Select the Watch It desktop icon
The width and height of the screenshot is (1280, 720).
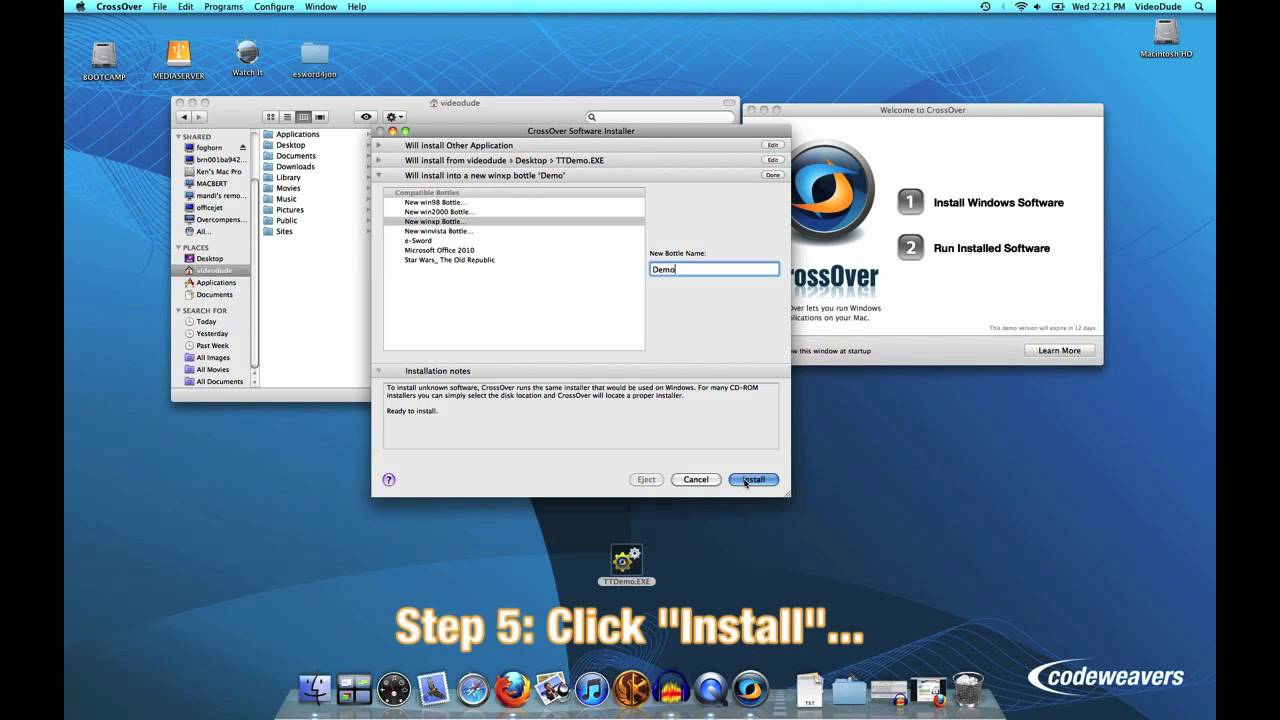coord(247,58)
